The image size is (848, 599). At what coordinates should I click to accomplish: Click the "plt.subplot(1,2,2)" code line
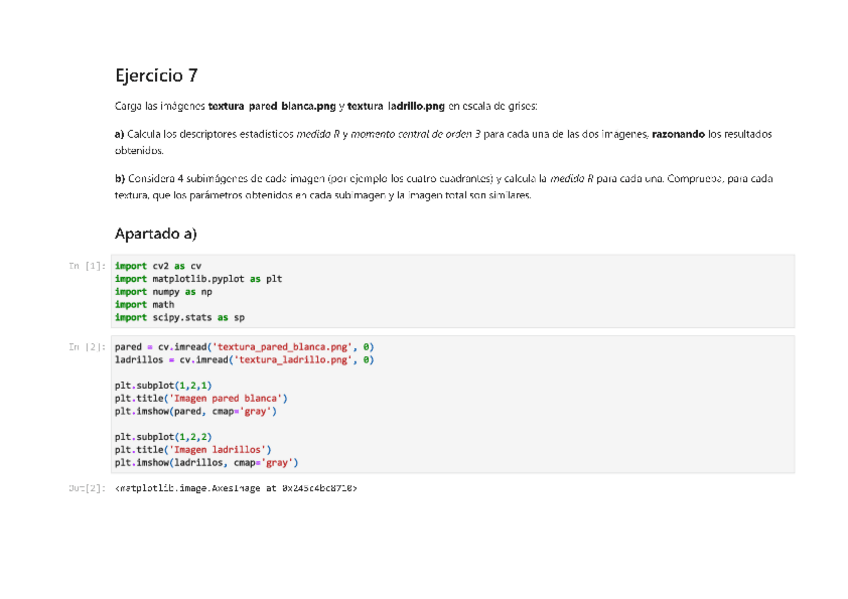tap(163, 437)
